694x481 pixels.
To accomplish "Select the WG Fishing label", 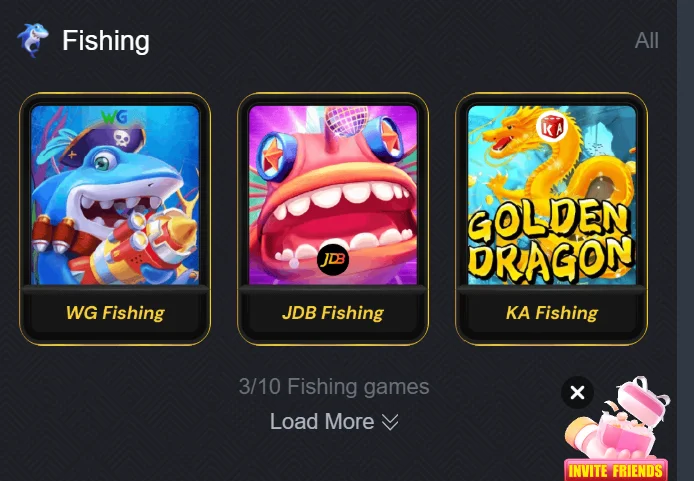I will (x=115, y=313).
